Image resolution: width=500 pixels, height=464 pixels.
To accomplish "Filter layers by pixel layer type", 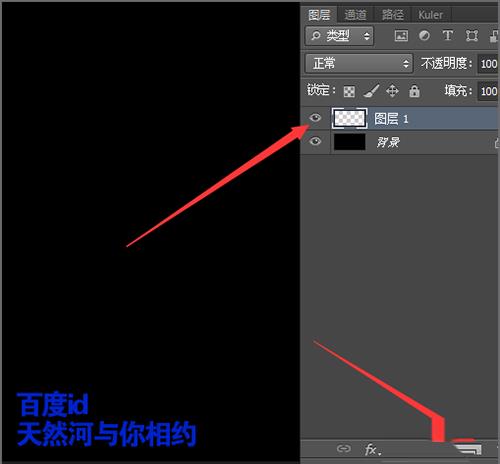I will tap(401, 35).
